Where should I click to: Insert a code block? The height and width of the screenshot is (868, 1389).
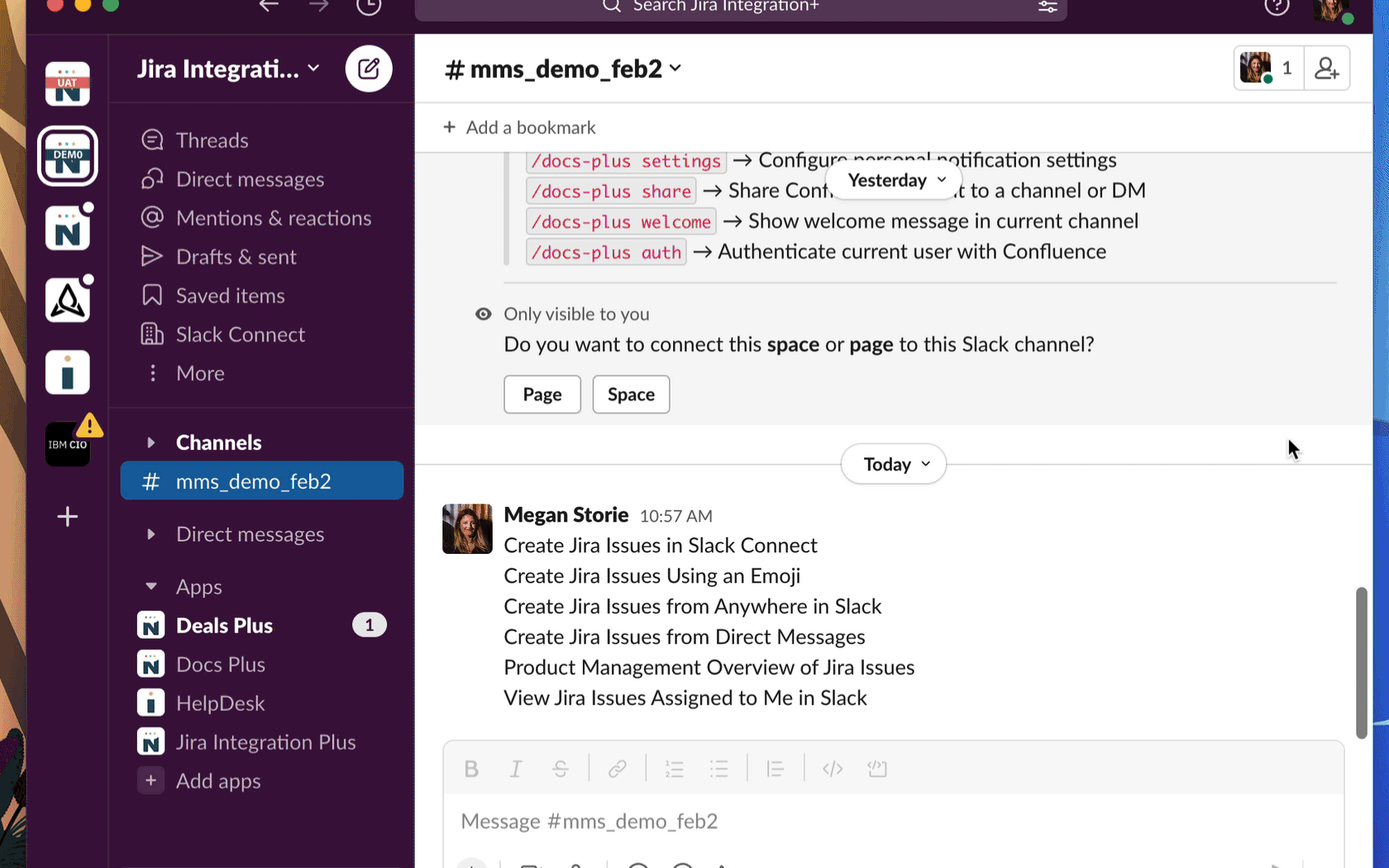[x=877, y=769]
